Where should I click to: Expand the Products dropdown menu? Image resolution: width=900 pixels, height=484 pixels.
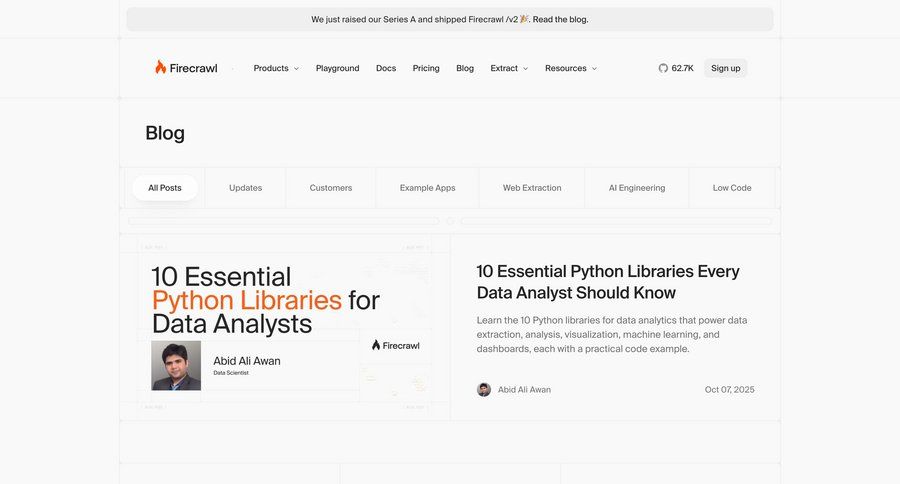276,68
